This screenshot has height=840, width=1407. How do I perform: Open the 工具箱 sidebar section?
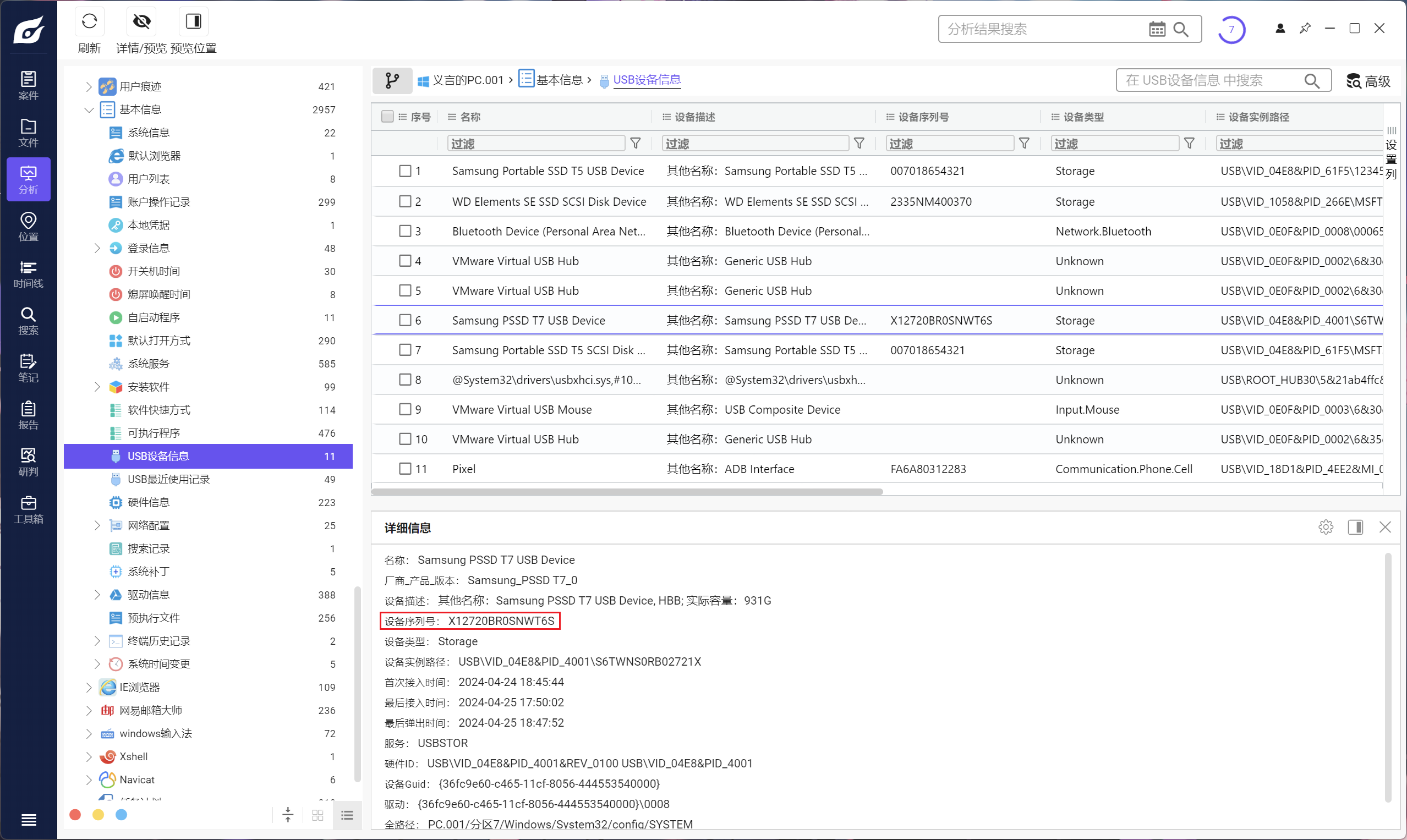coord(28,509)
